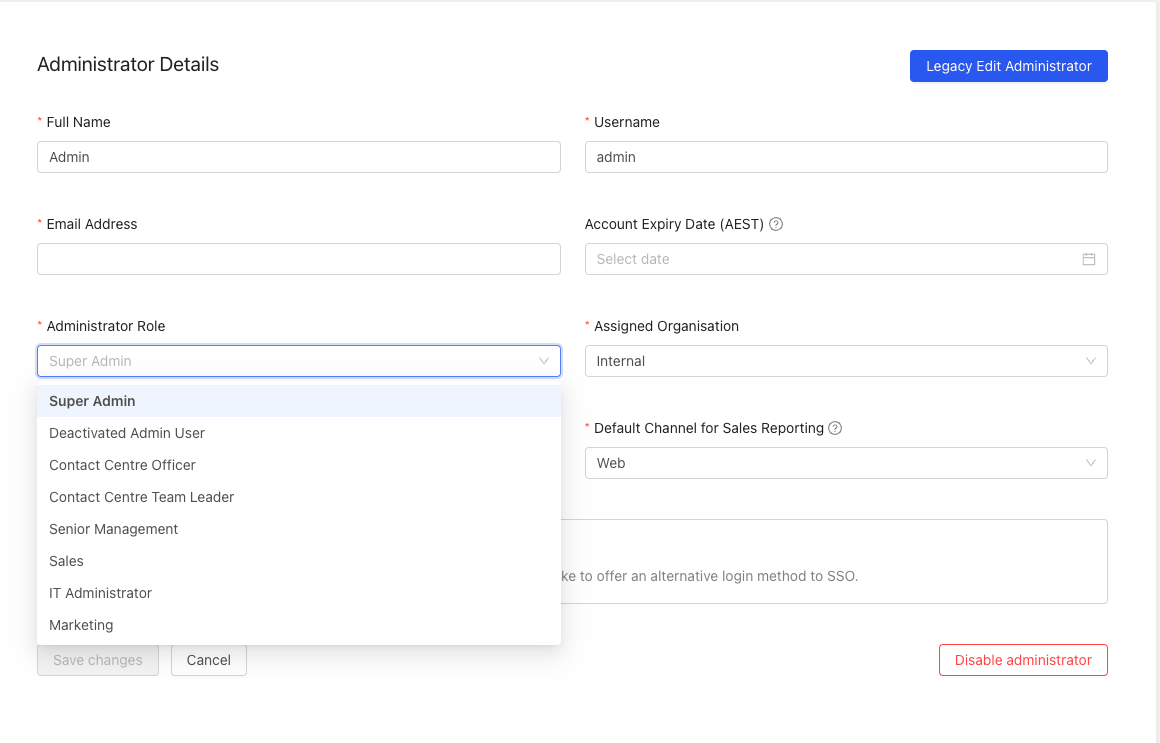Click Legacy Edit Administrator button
This screenshot has height=743, width=1160.
click(1008, 66)
